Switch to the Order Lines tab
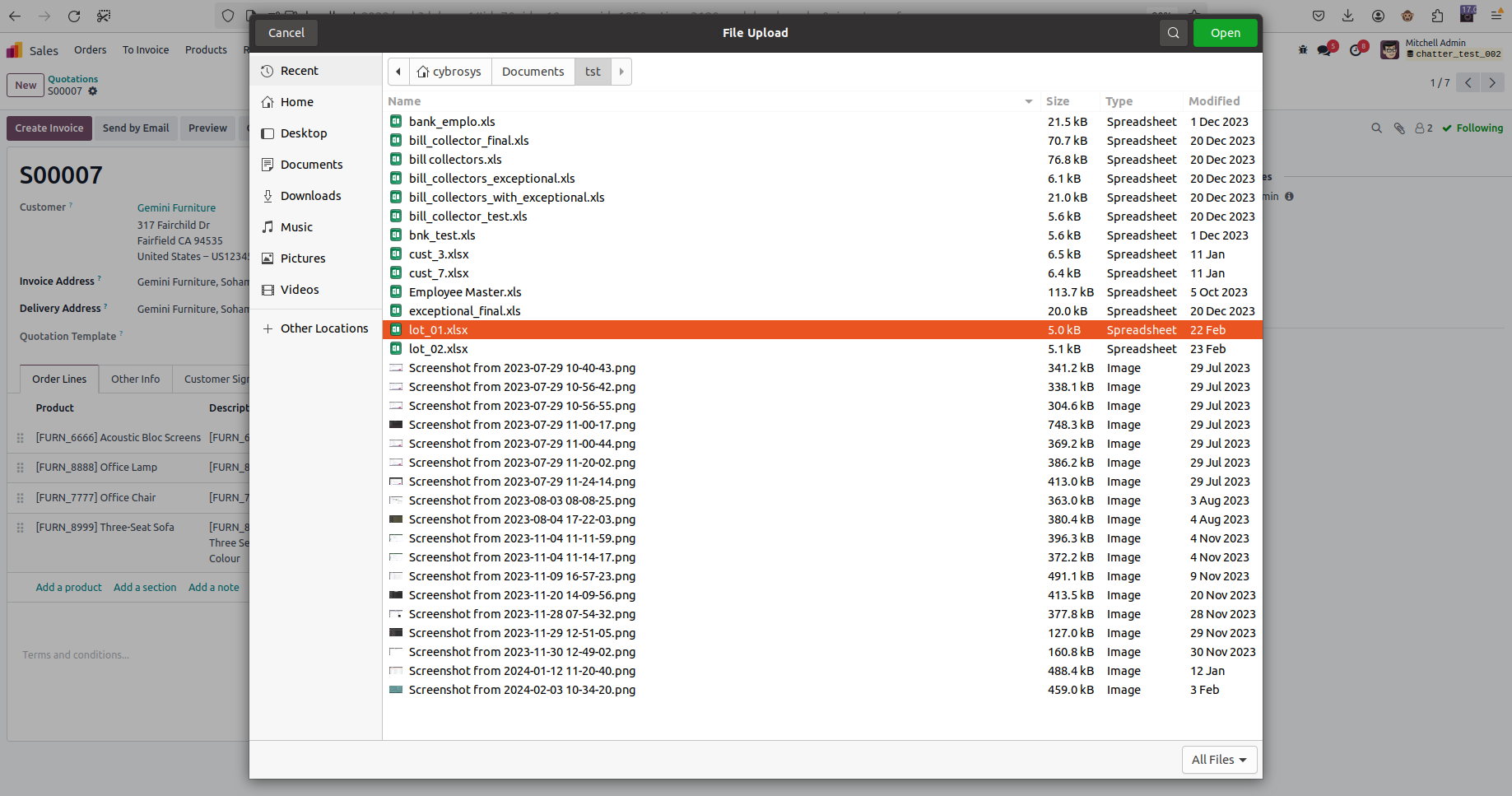 (x=59, y=379)
